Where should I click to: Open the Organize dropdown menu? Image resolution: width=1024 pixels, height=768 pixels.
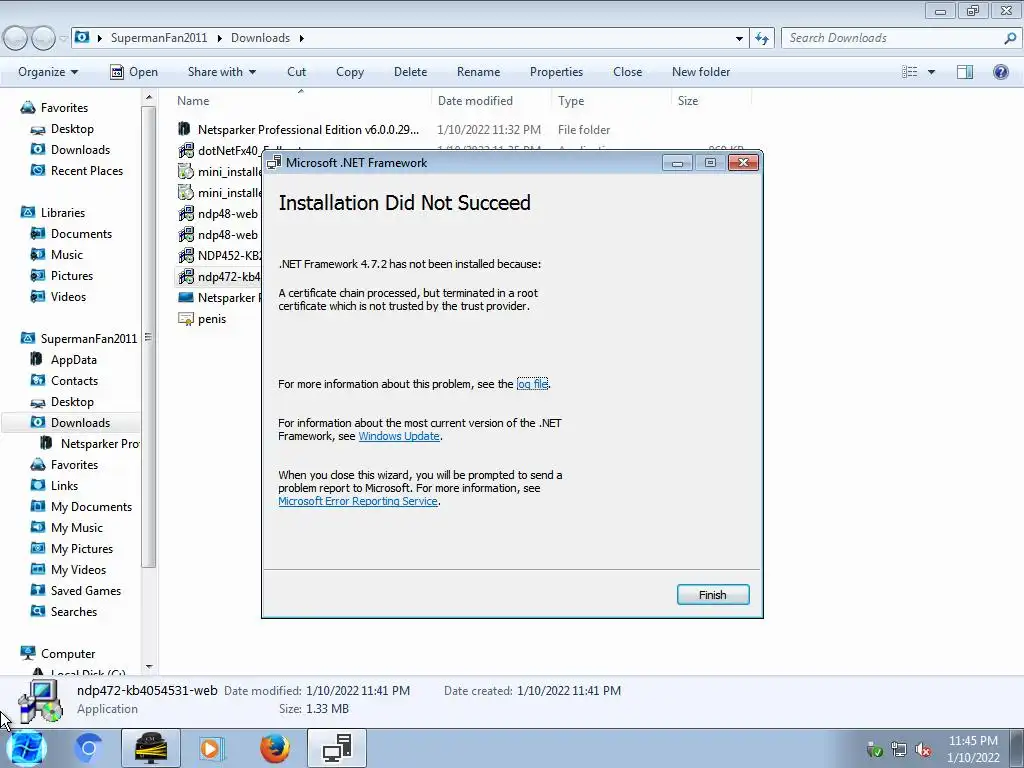point(48,72)
